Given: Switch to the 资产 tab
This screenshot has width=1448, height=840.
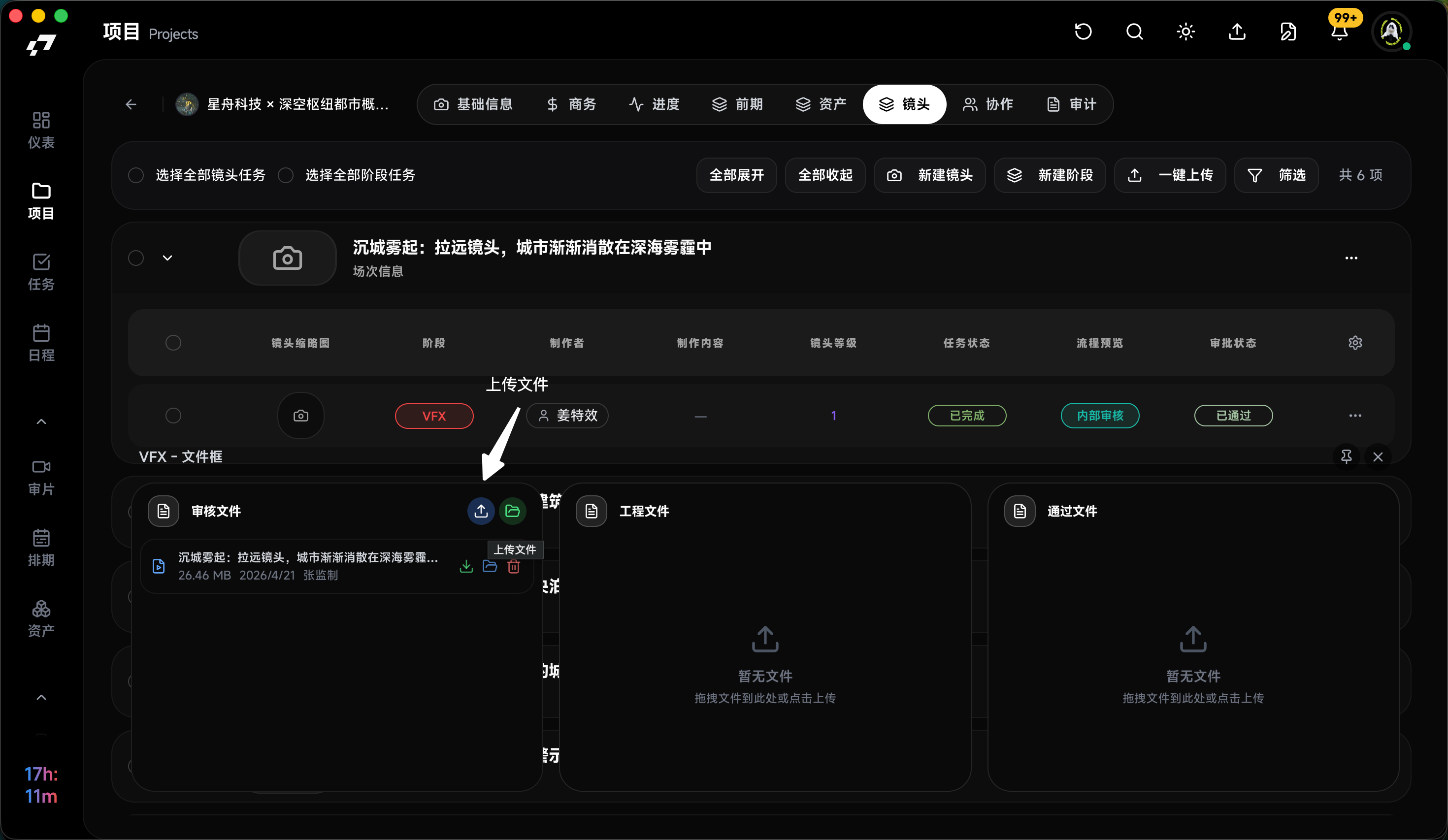Looking at the screenshot, I should click(x=821, y=104).
